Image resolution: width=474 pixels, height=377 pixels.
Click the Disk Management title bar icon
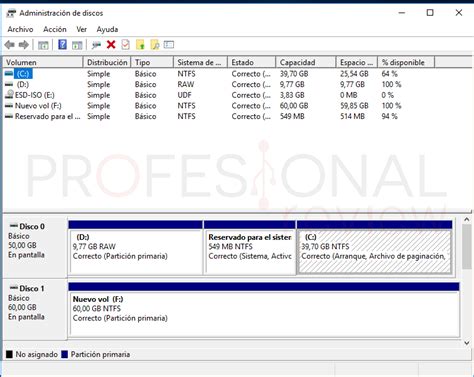tap(11, 13)
